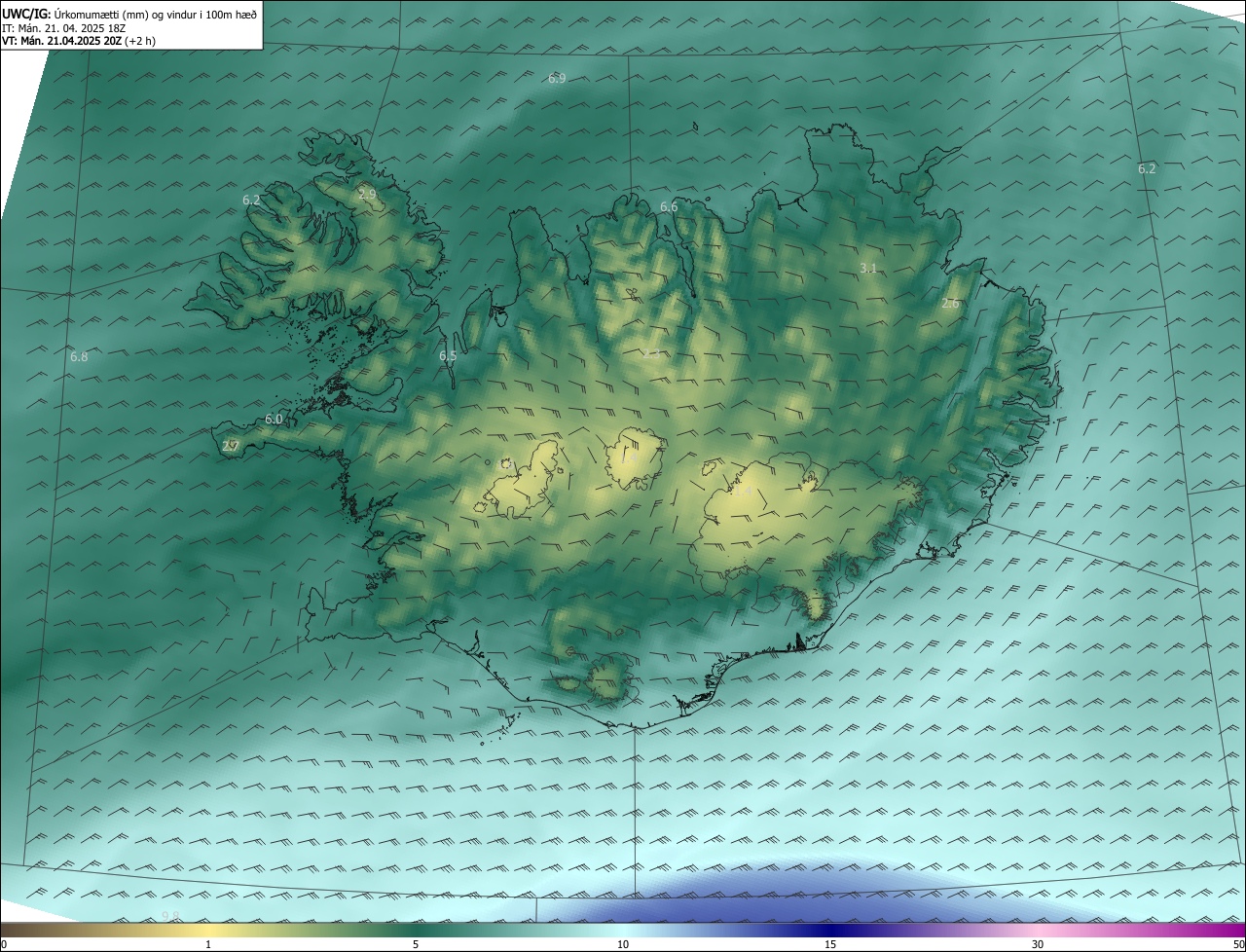Image resolution: width=1246 pixels, height=952 pixels.
Task: Click the 6.0 value on Snæfellsnes peninsula
Action: 274,420
